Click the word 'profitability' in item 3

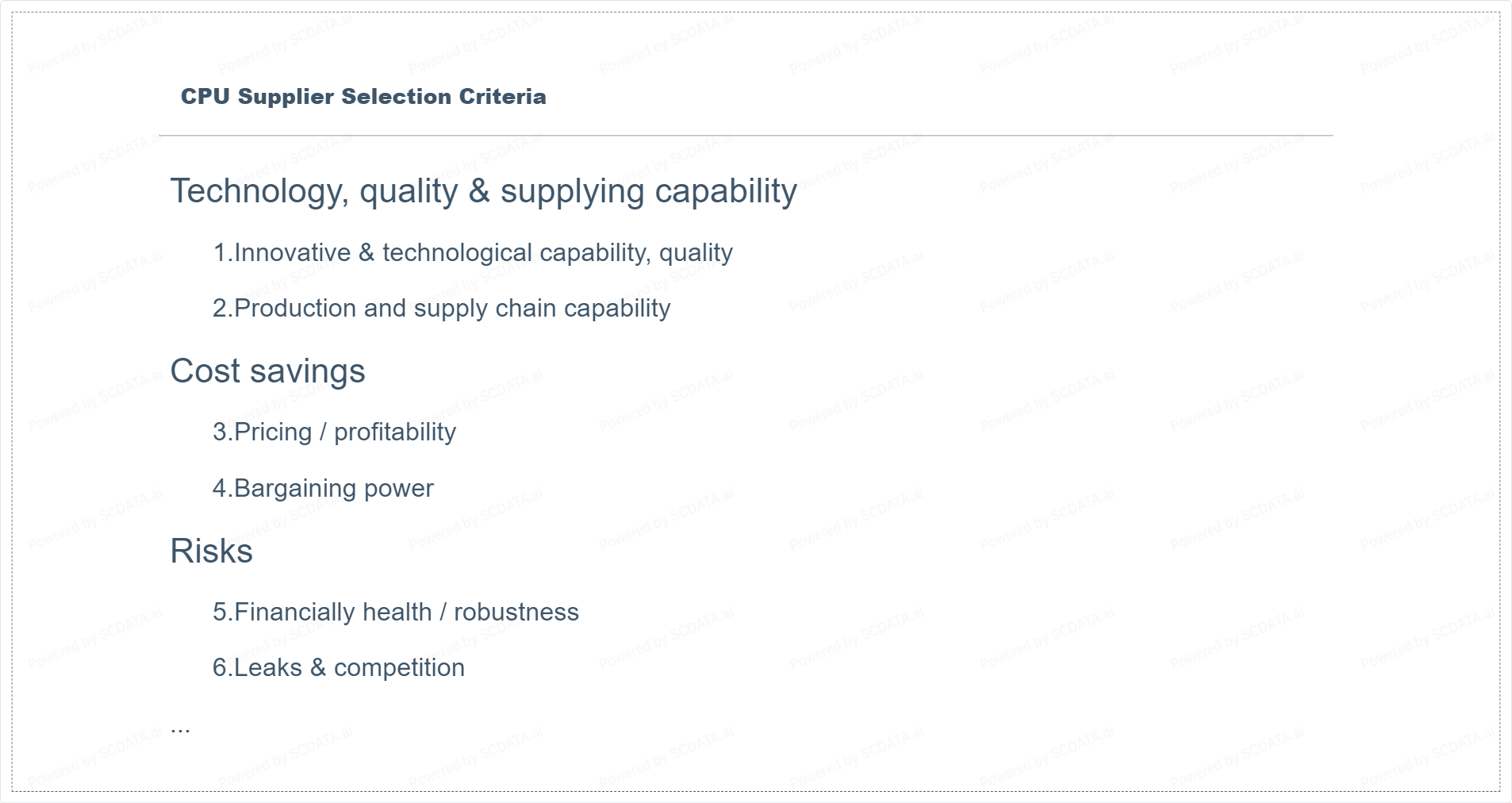click(x=394, y=432)
